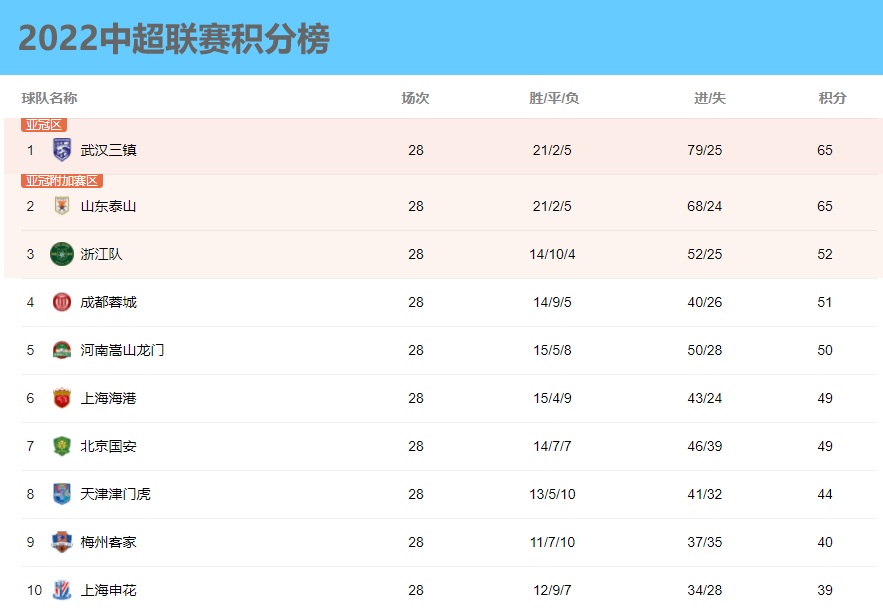Click record 14/7/7 for 北京国安
883x608 pixels.
pyautogui.click(x=552, y=446)
